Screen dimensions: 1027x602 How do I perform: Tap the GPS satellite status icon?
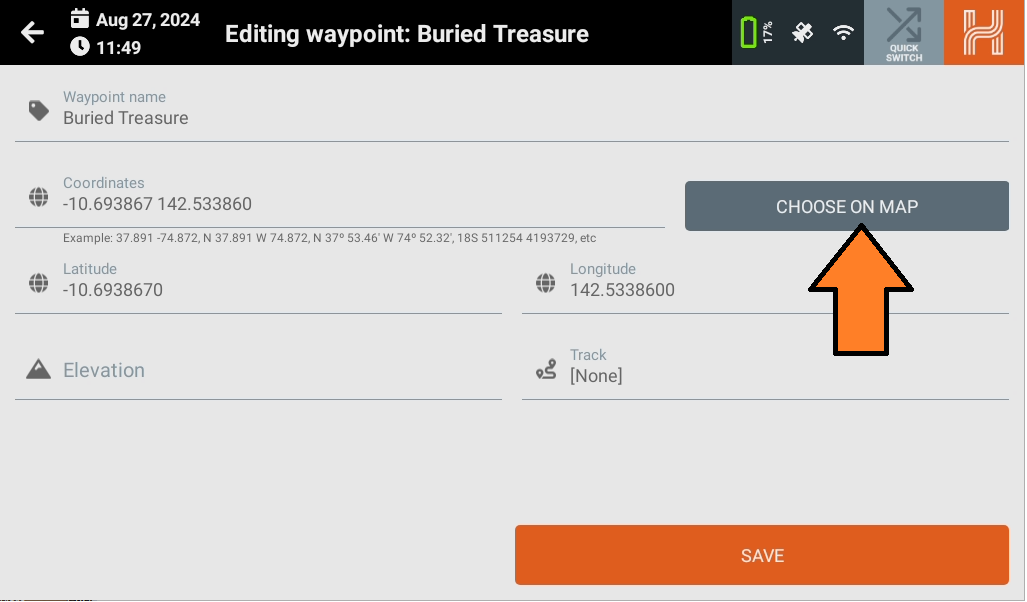click(802, 32)
